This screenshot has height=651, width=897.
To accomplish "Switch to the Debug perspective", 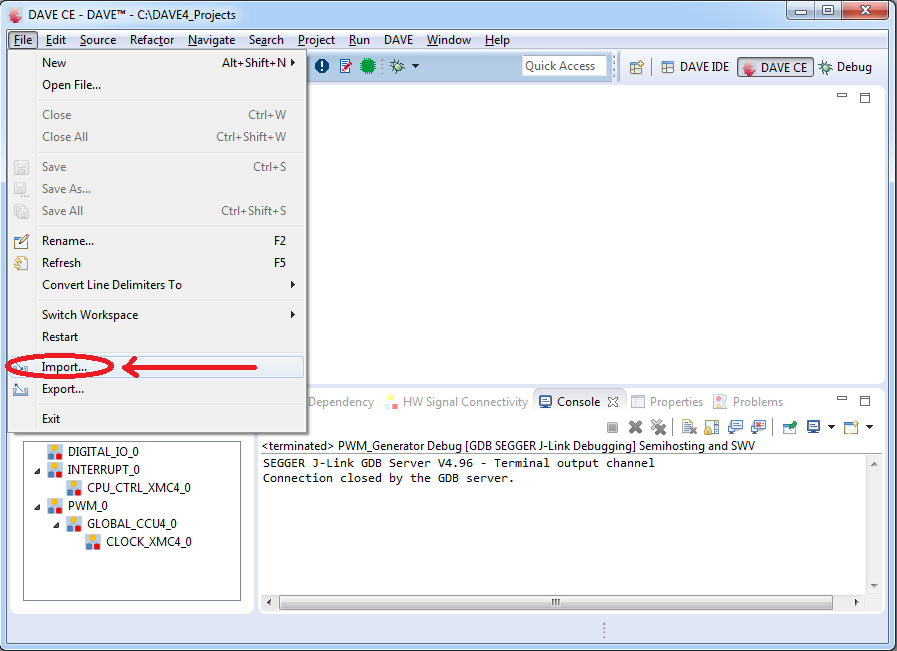I will [846, 67].
